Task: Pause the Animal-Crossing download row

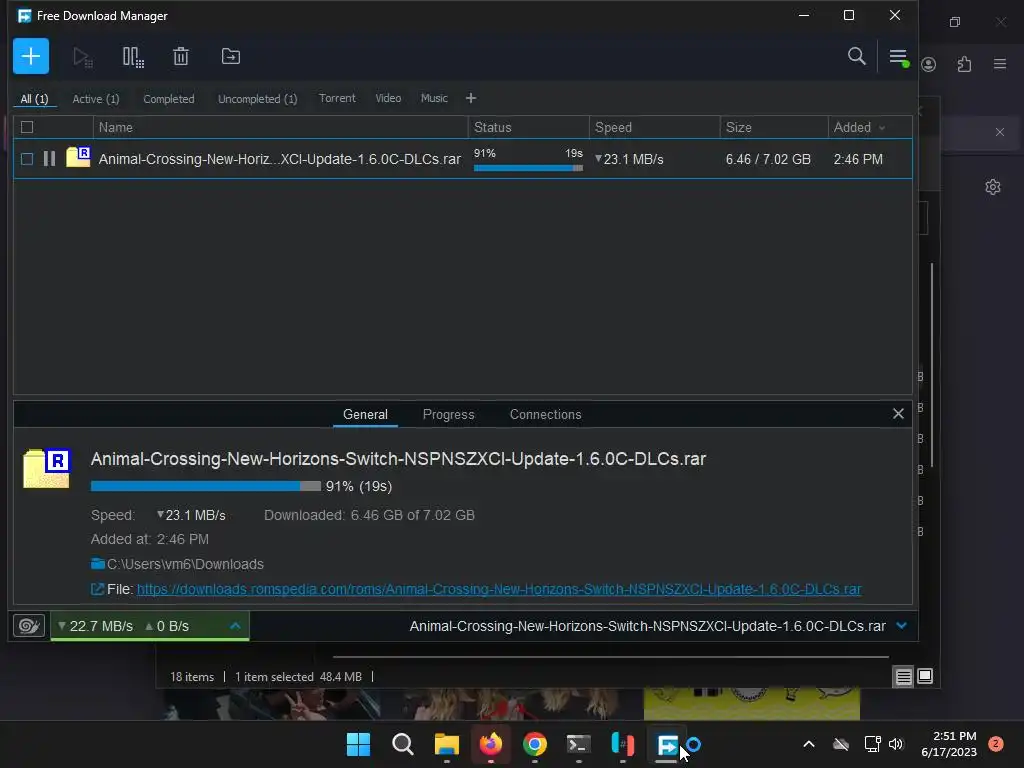Action: click(49, 159)
